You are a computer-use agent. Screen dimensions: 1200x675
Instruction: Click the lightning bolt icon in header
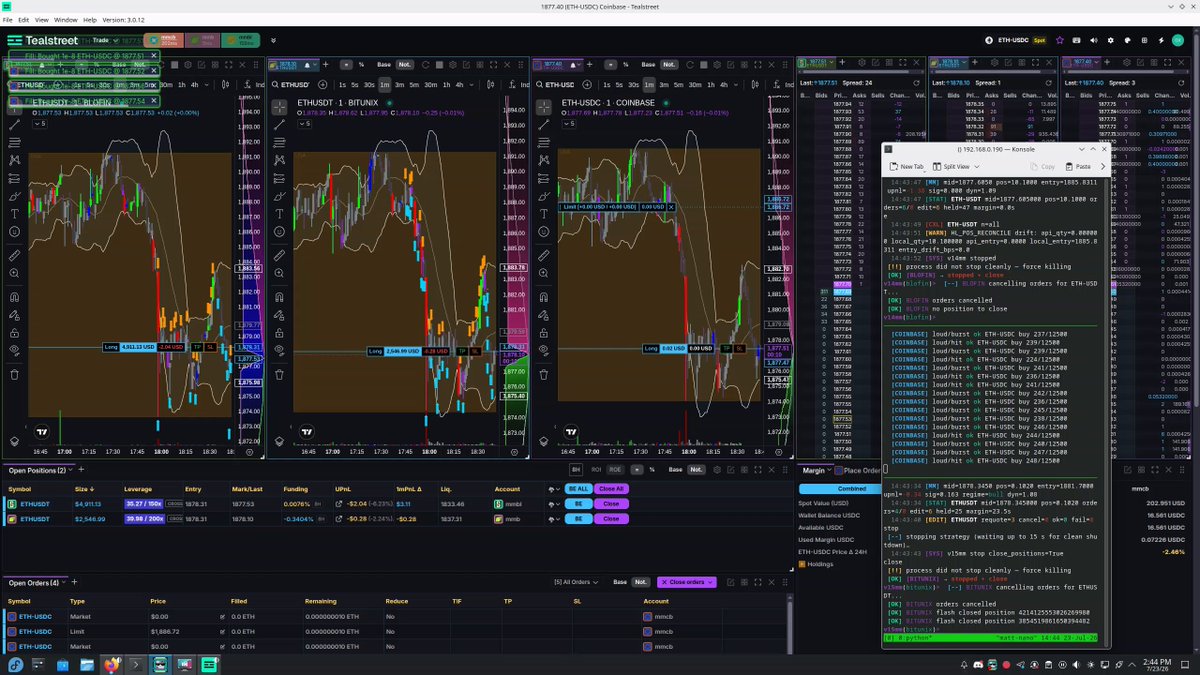pyautogui.click(x=1161, y=41)
